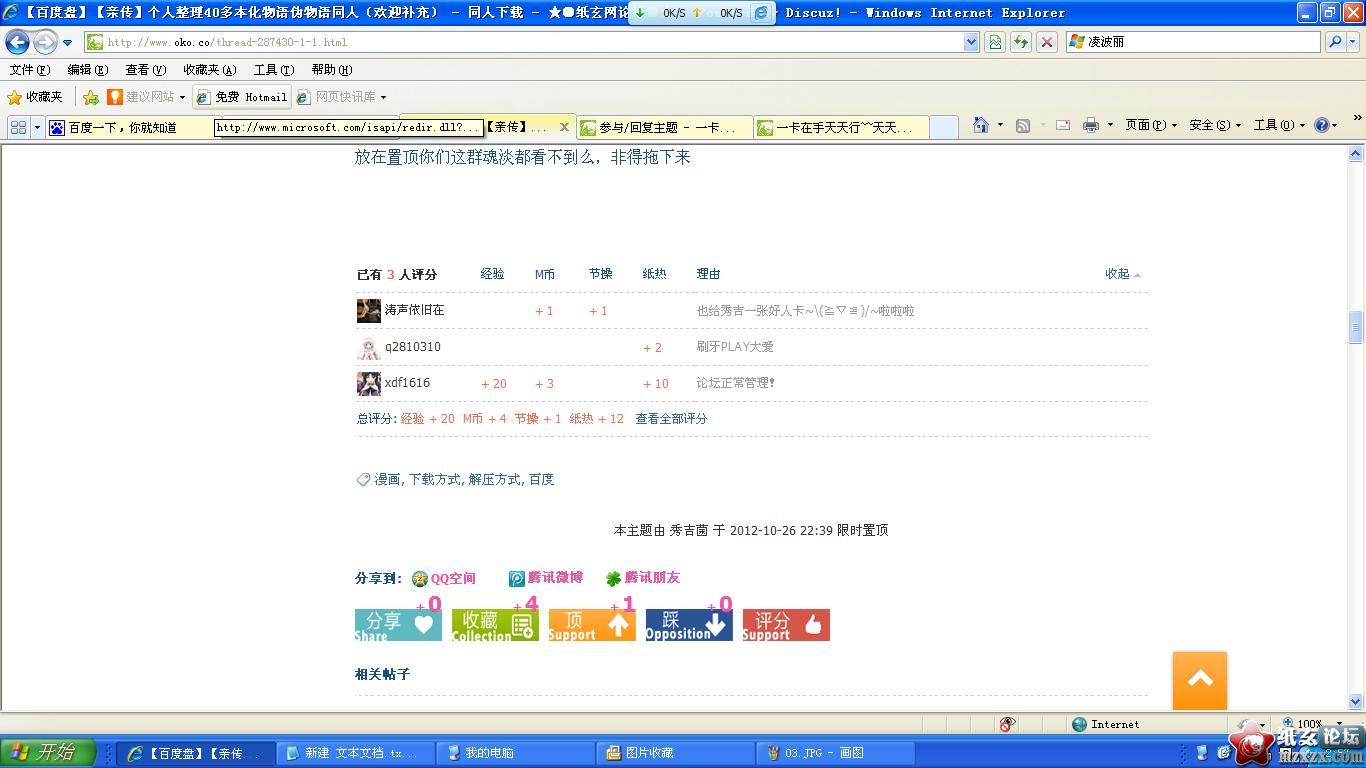1366x768 pixels.
Task: Expand the address bar history dropdown
Action: (971, 42)
